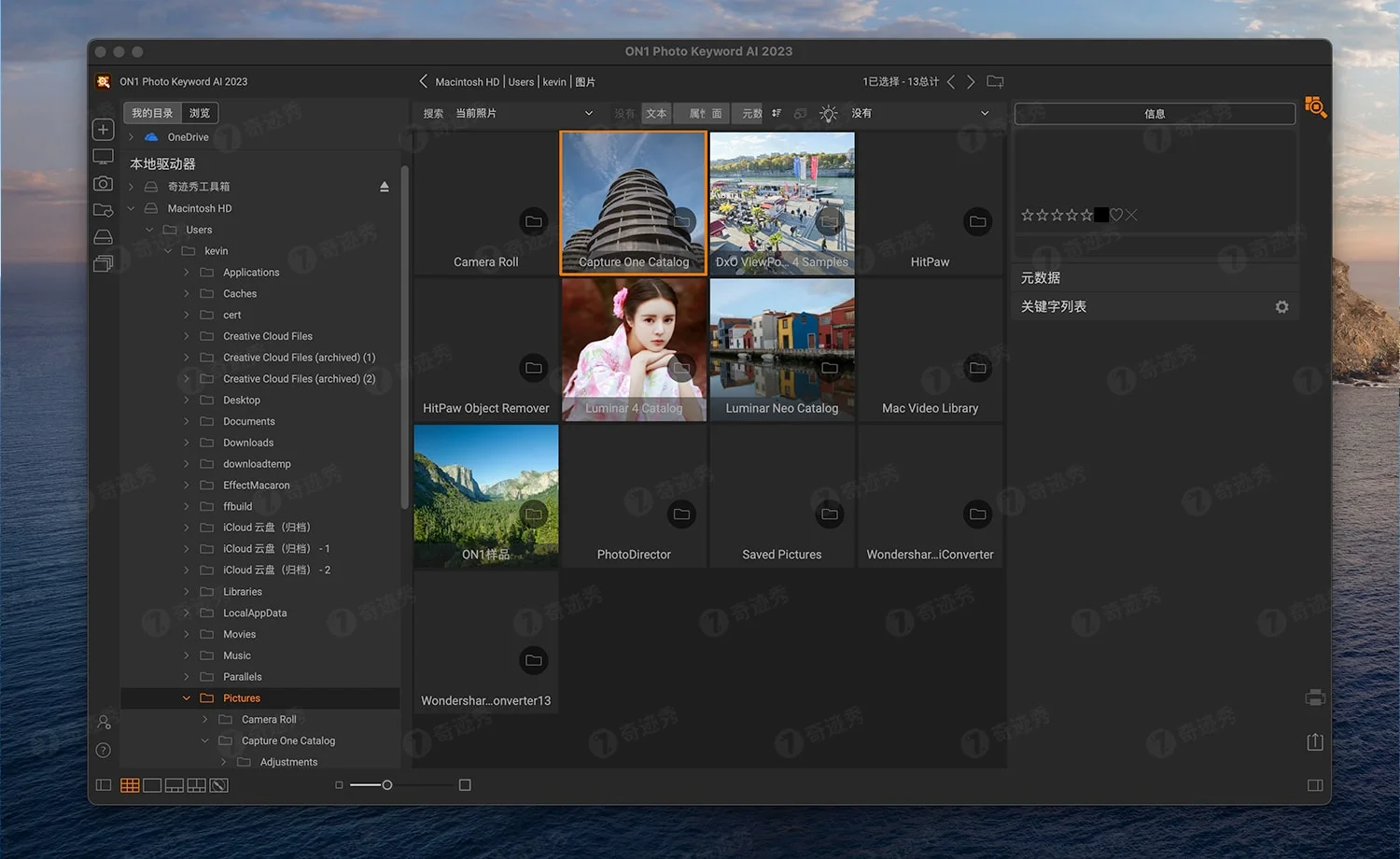Select the camera import icon in left sidebar
1400x859 pixels.
(x=103, y=184)
